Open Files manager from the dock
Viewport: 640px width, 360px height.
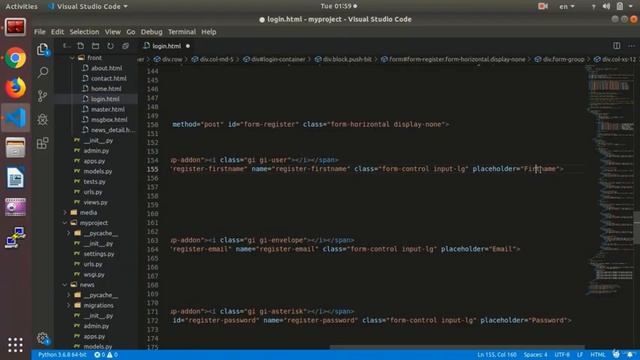pos(16,147)
